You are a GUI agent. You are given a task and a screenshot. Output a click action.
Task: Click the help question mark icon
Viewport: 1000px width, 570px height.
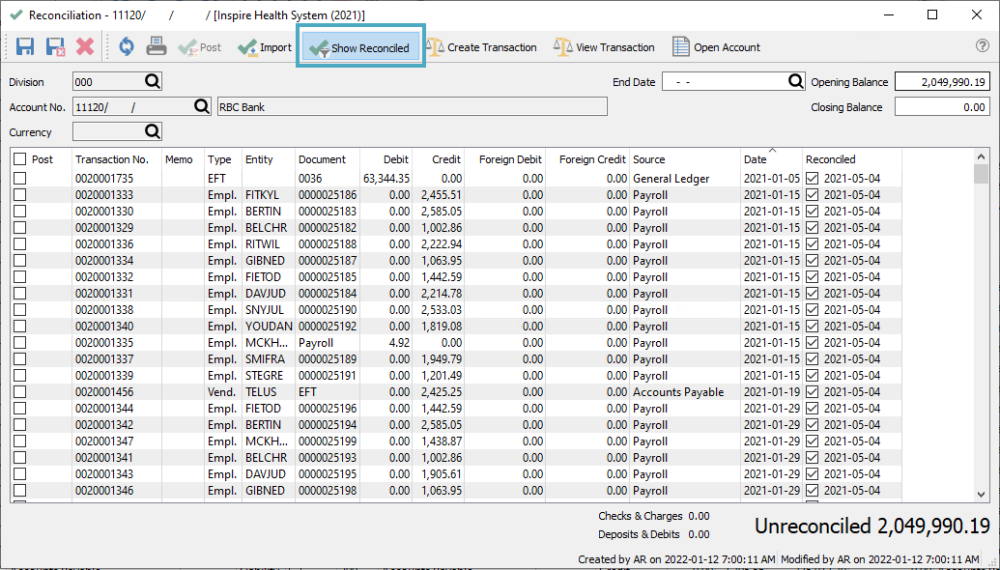[x=982, y=46]
